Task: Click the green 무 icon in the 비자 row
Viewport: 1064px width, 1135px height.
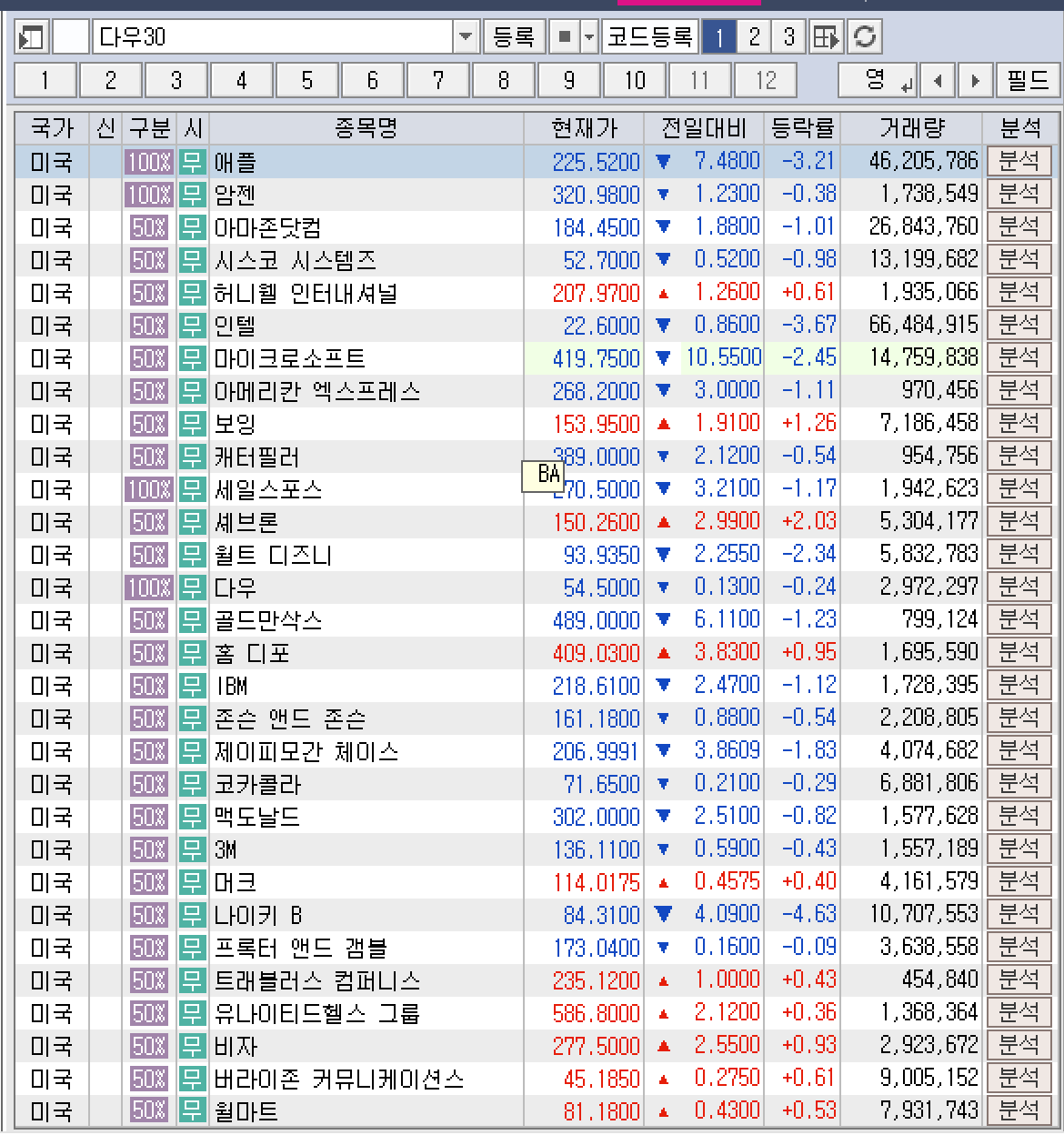Action: click(192, 1046)
